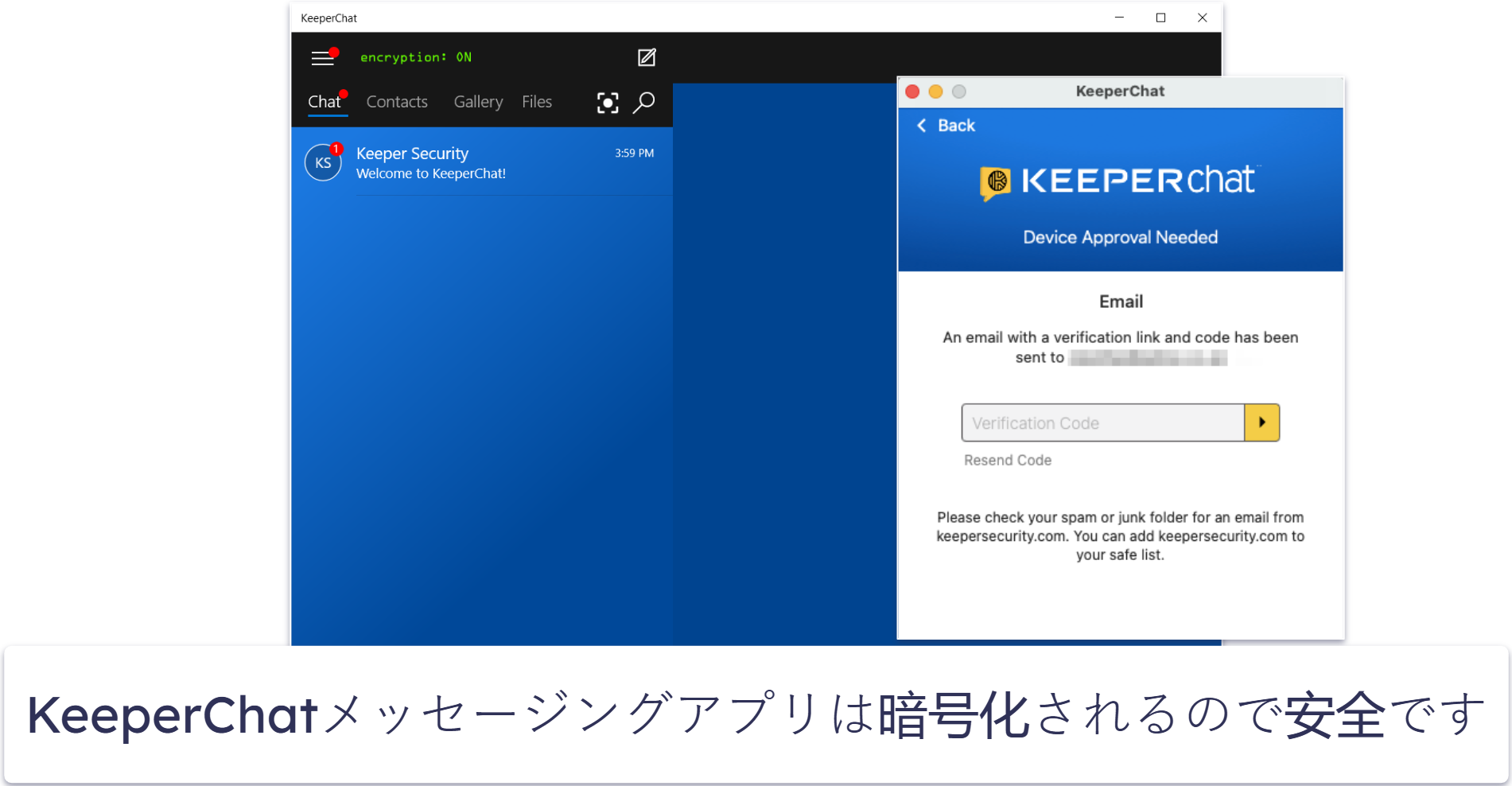Screen dimensions: 1512x786
Task: Close the Windows KeeperChat window
Action: point(1202,18)
